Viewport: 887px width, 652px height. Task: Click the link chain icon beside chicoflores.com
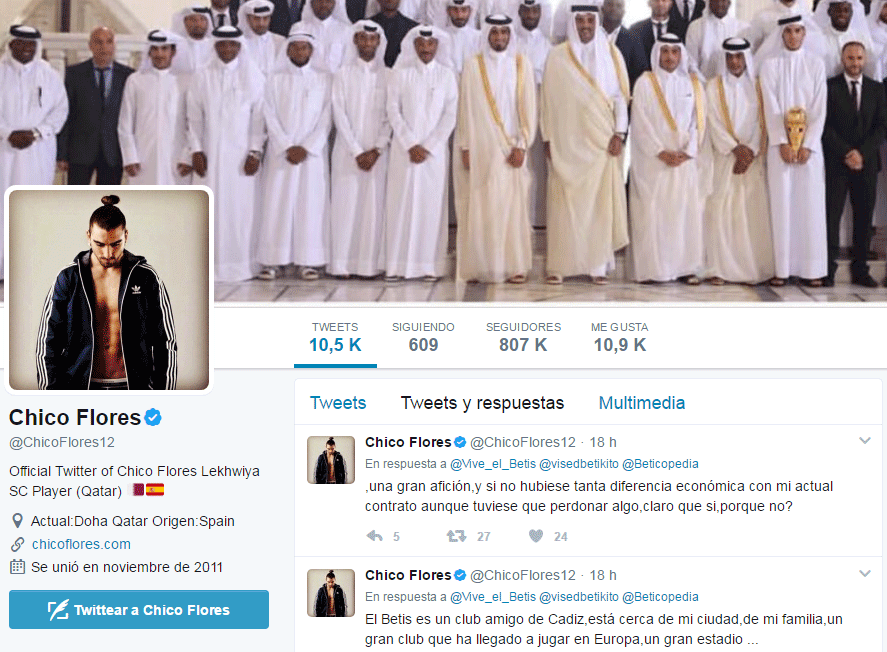(18, 544)
